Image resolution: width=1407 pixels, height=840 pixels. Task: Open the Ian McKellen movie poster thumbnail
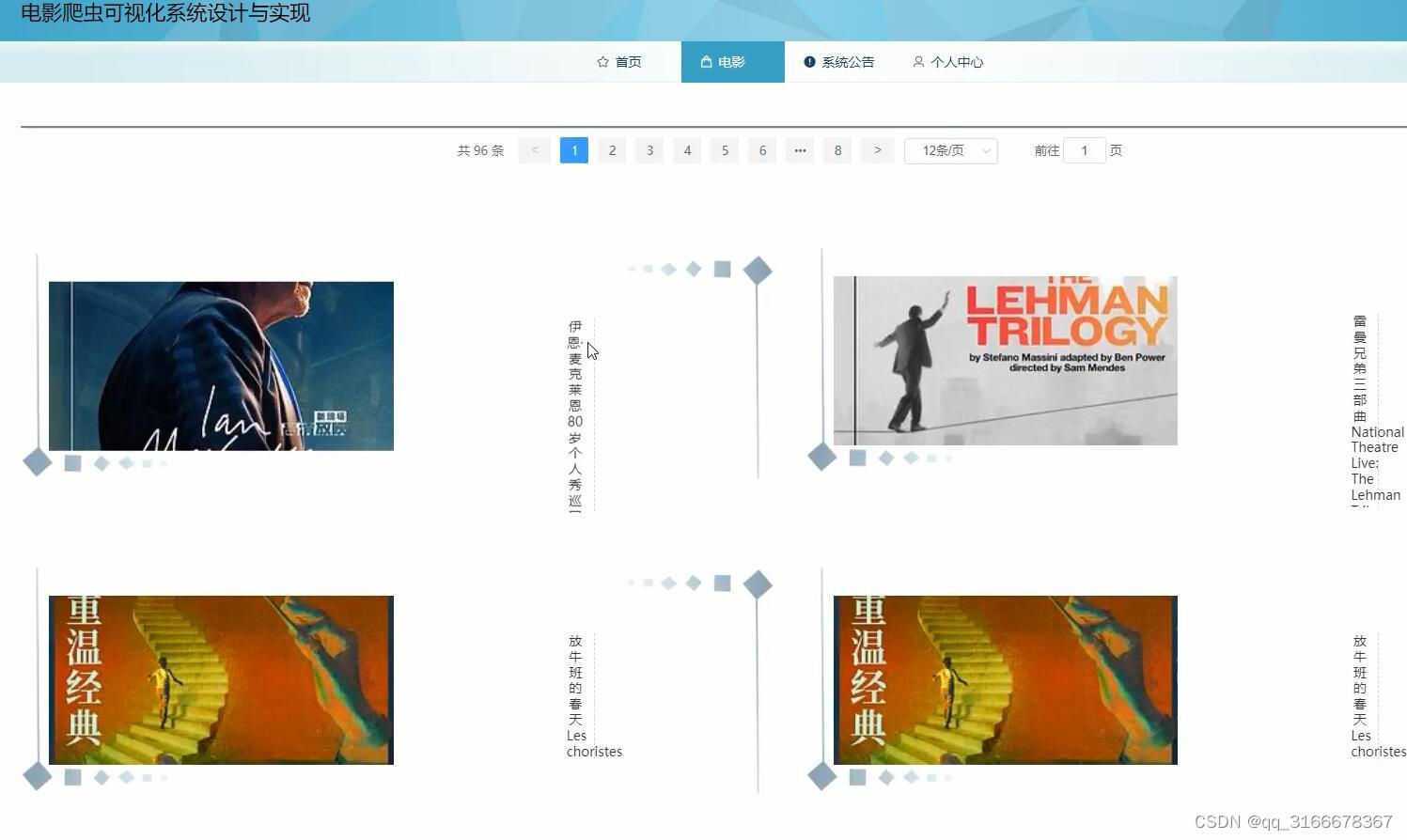221,366
